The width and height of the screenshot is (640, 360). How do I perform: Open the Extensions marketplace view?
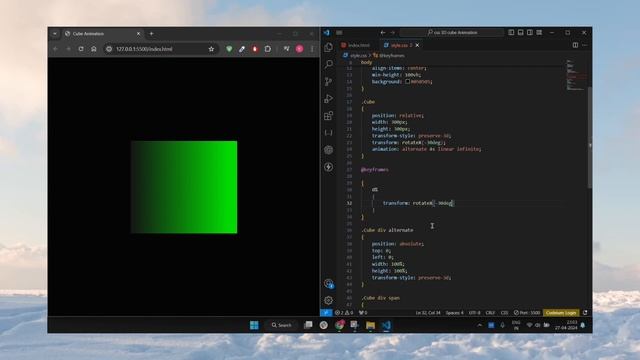[329, 116]
